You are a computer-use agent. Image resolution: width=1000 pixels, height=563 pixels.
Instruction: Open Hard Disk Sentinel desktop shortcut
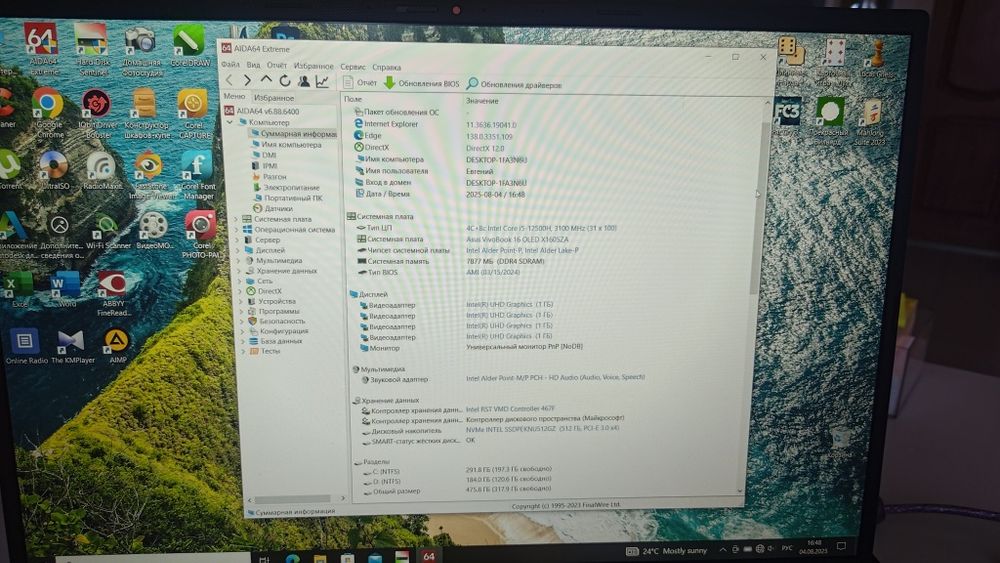(x=92, y=50)
